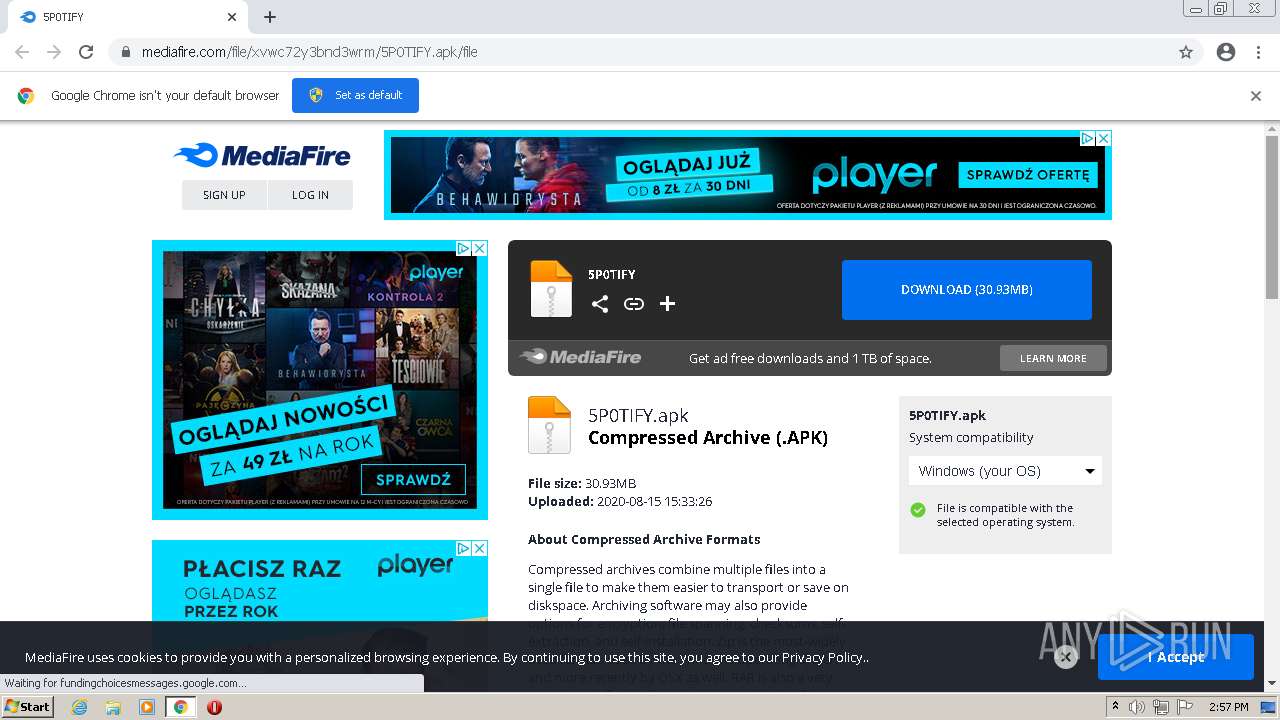The height and width of the screenshot is (720, 1280).
Task: Open the volume control in tray
Action: [1137, 707]
